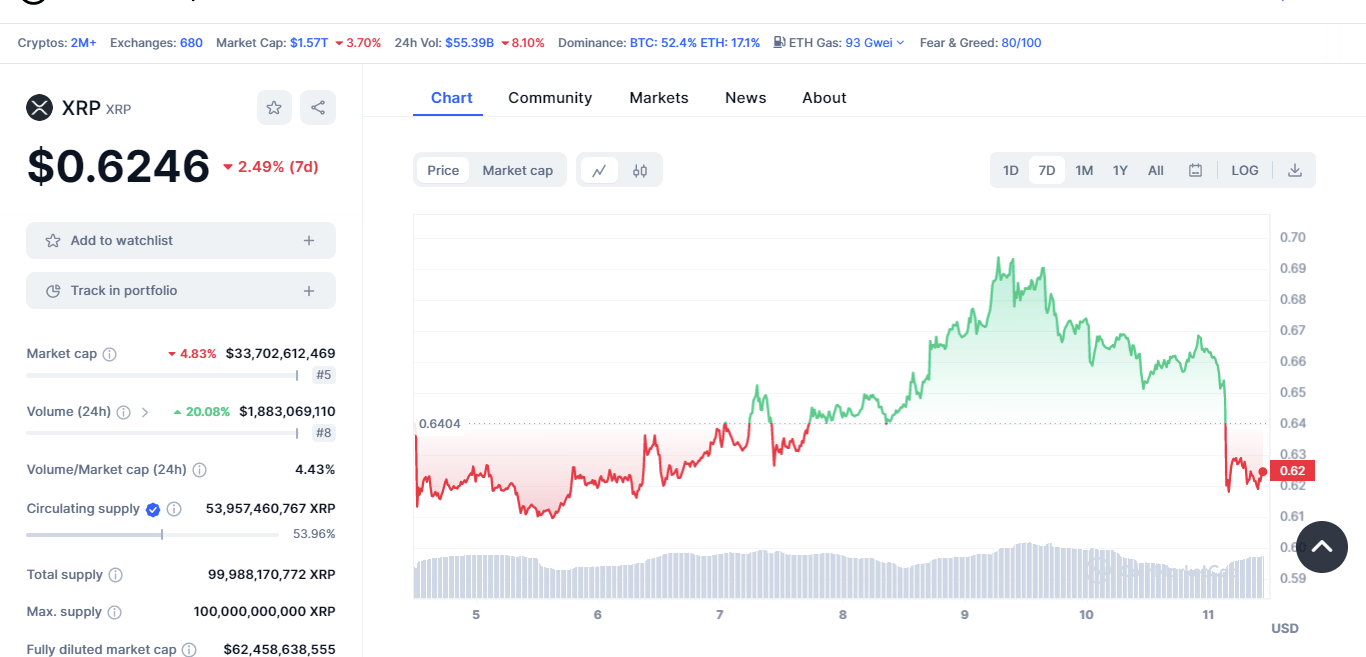Click the Add to watchlist button

pyautogui.click(x=181, y=241)
